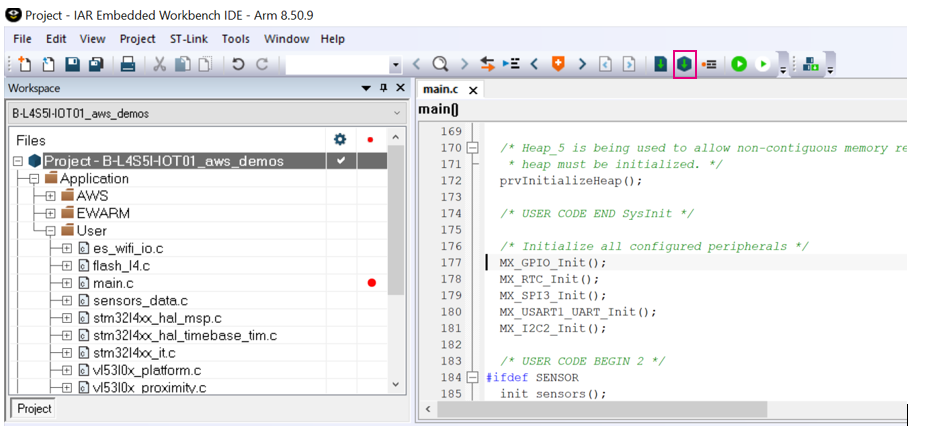
Task: Click the Navigate Forward page icon
Action: pyautogui.click(x=629, y=64)
